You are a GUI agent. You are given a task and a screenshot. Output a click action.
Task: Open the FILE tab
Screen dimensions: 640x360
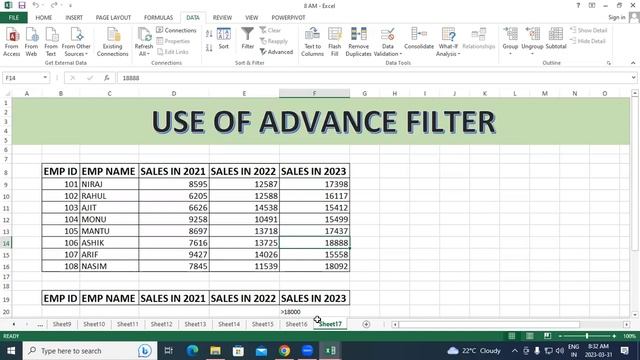click(14, 18)
